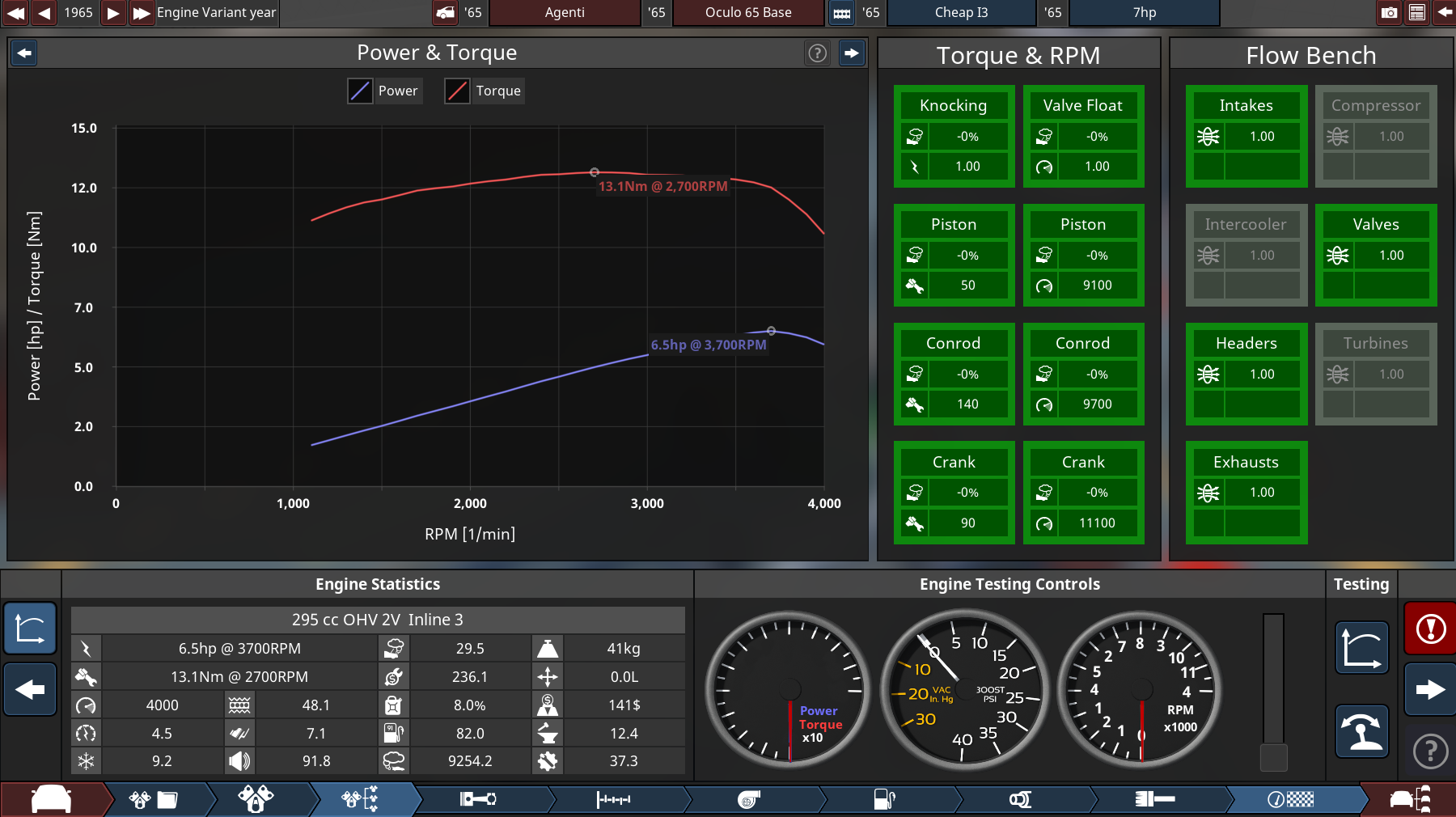
Task: Click the power icon next to 6.5hp
Action: pyautogui.click(x=86, y=648)
